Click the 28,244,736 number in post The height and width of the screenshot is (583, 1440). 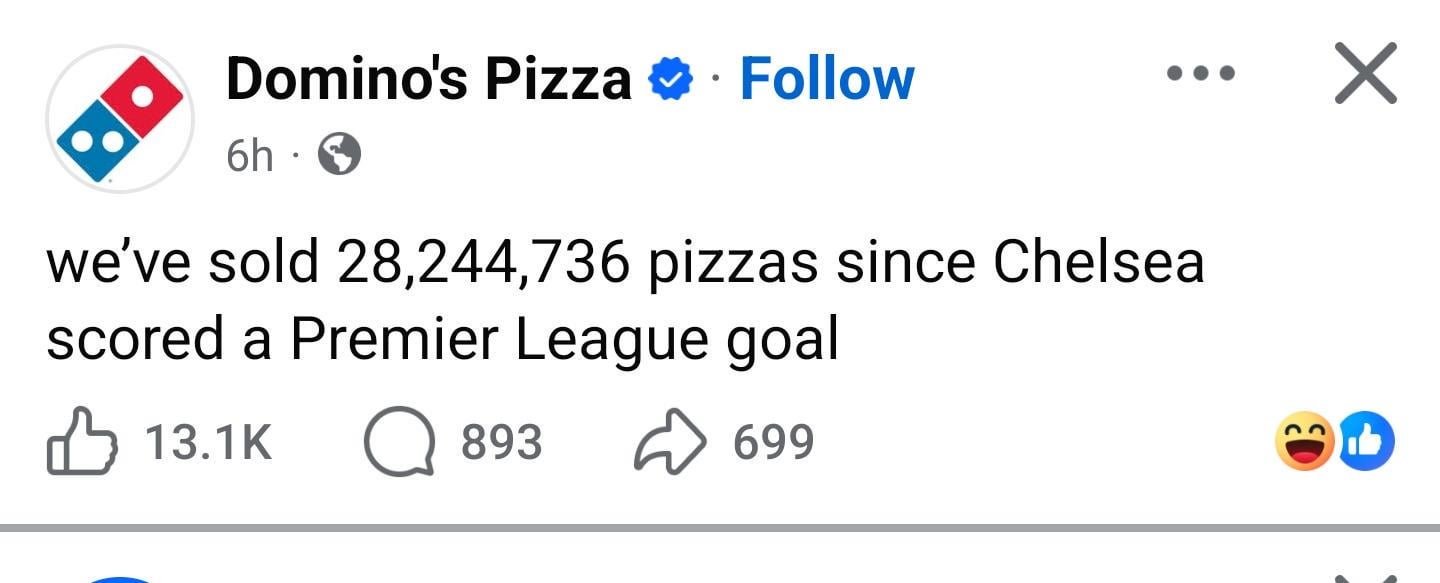point(484,263)
